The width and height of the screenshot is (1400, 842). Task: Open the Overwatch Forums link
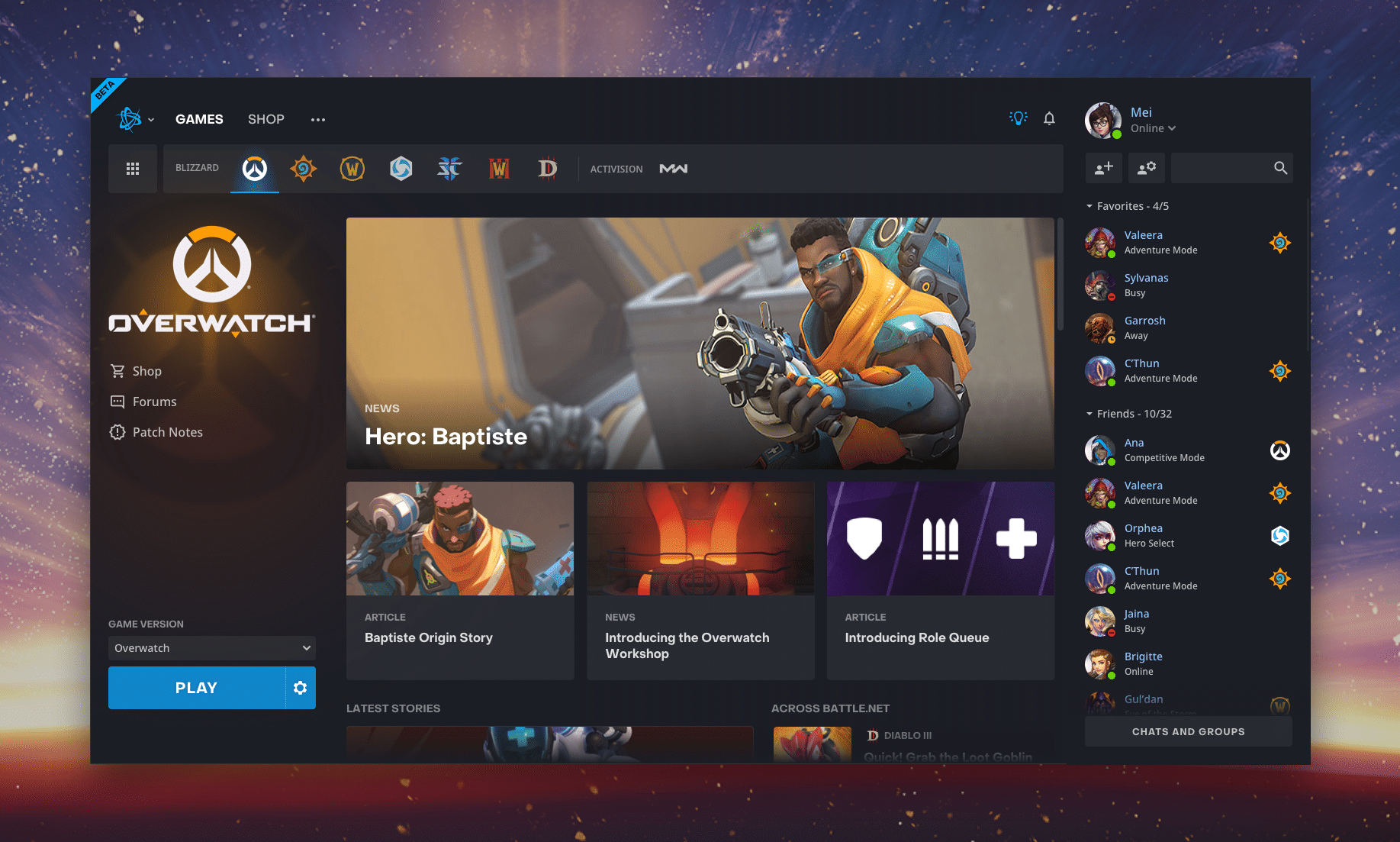click(x=143, y=402)
